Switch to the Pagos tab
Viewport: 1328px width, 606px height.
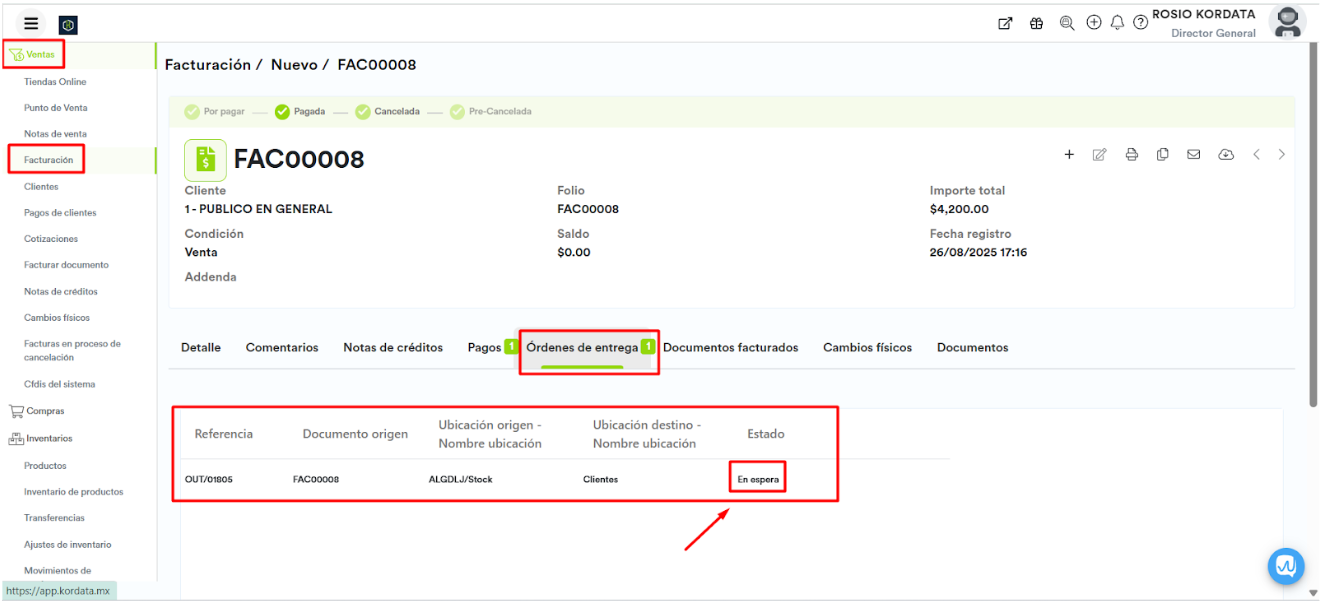(x=484, y=348)
